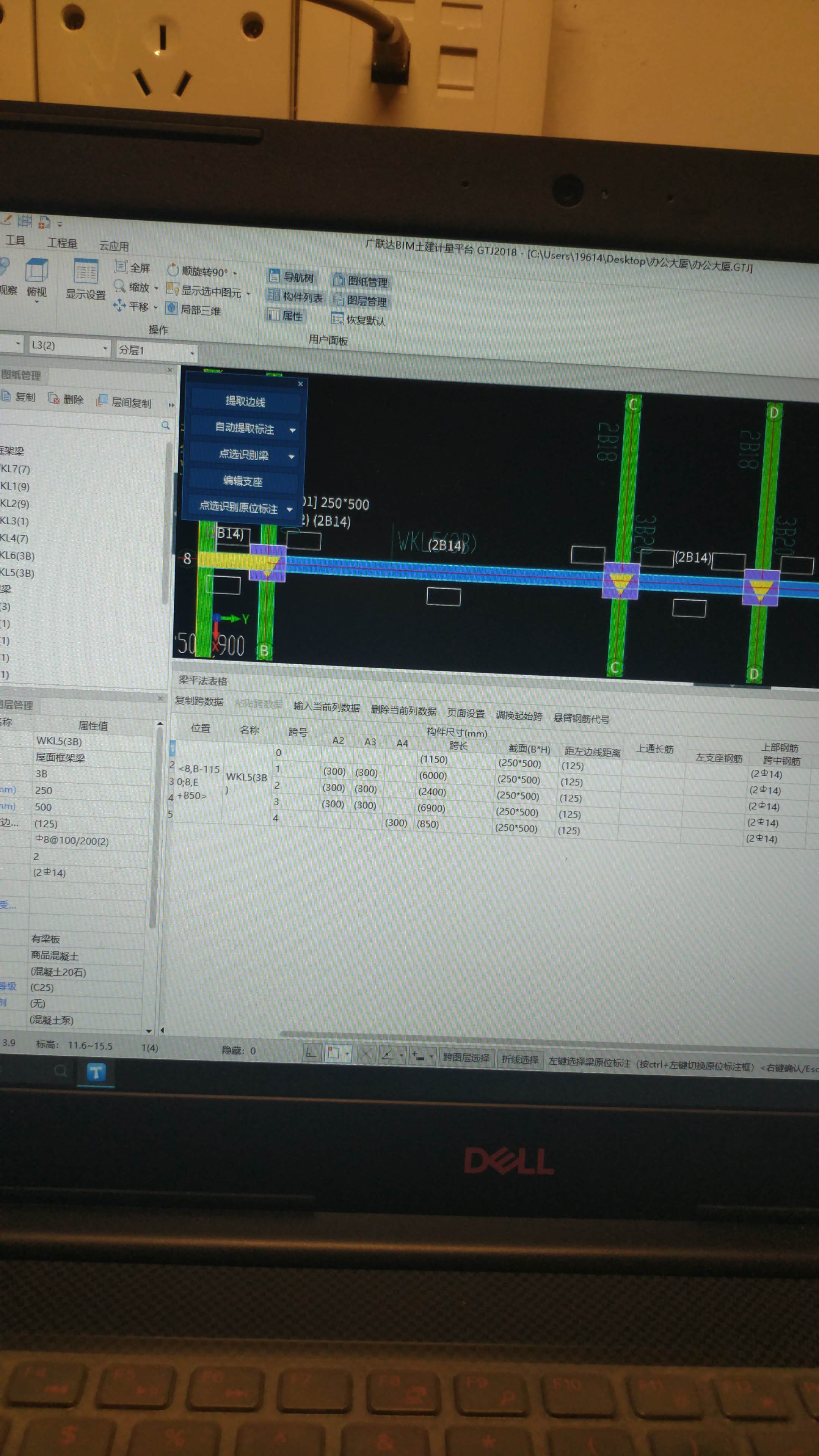Click 页面设置 in beam table toolbar
819x1456 pixels.
pyautogui.click(x=466, y=713)
